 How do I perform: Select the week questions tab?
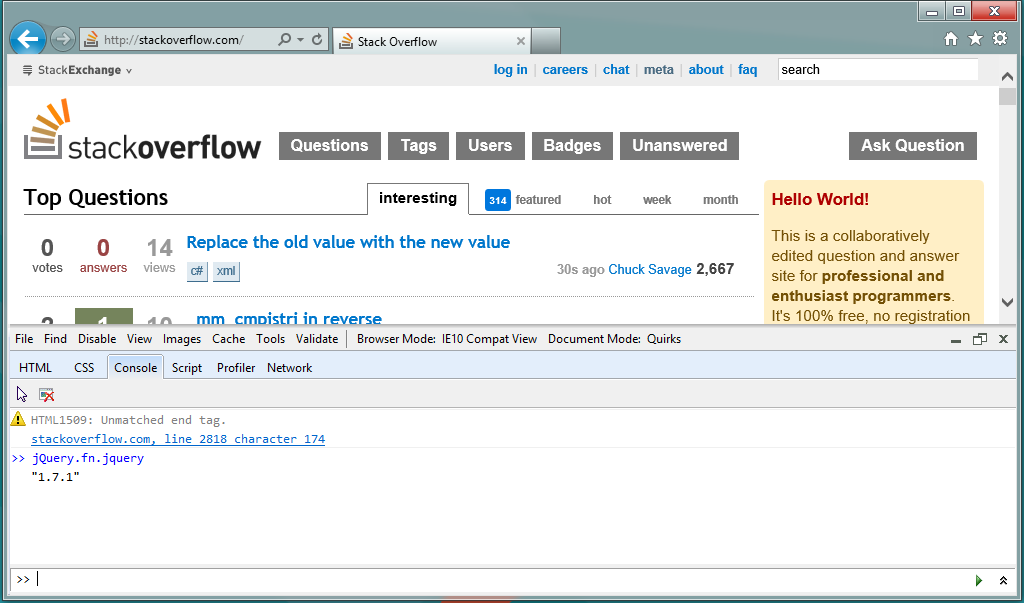point(657,200)
